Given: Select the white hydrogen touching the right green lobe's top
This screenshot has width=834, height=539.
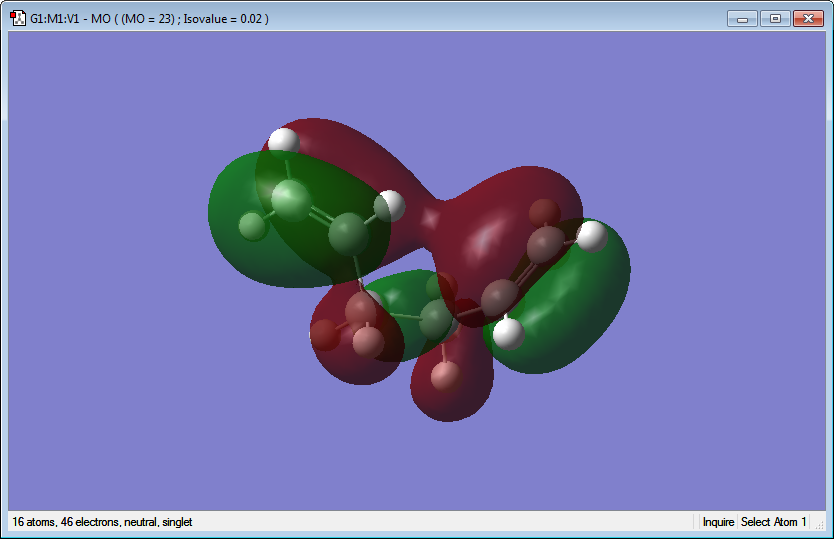Looking at the screenshot, I should point(591,236).
